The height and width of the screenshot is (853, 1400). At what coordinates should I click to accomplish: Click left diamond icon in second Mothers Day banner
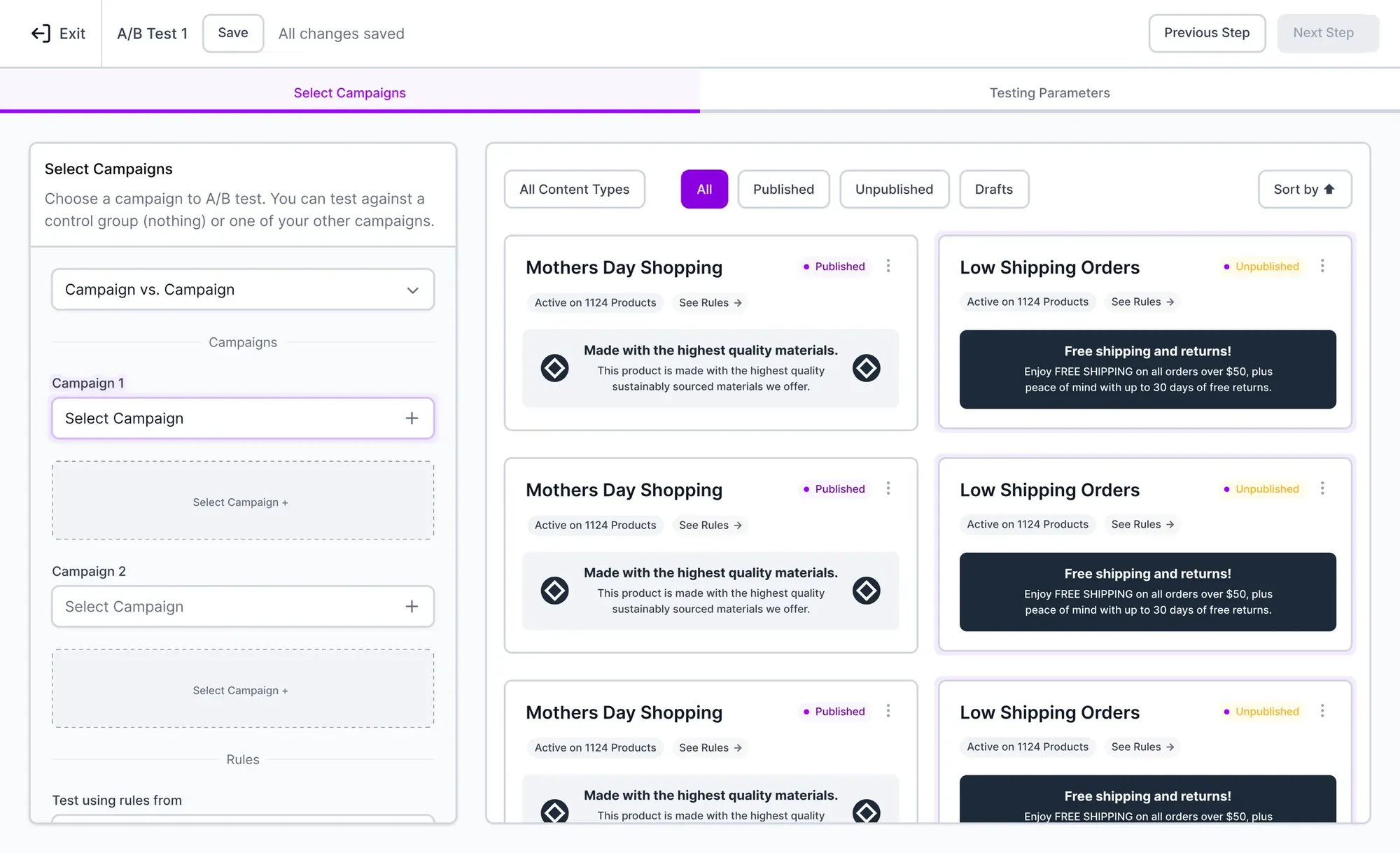point(554,591)
